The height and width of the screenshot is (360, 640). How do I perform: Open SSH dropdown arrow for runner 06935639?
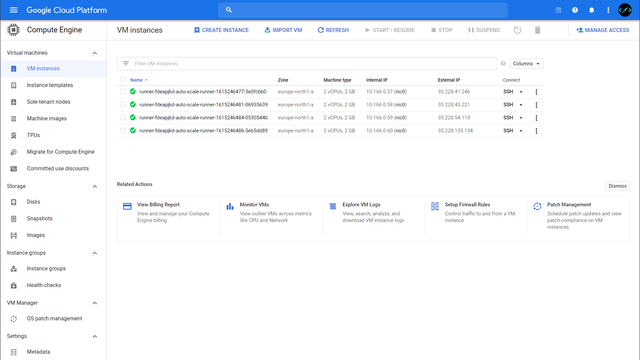(x=521, y=105)
